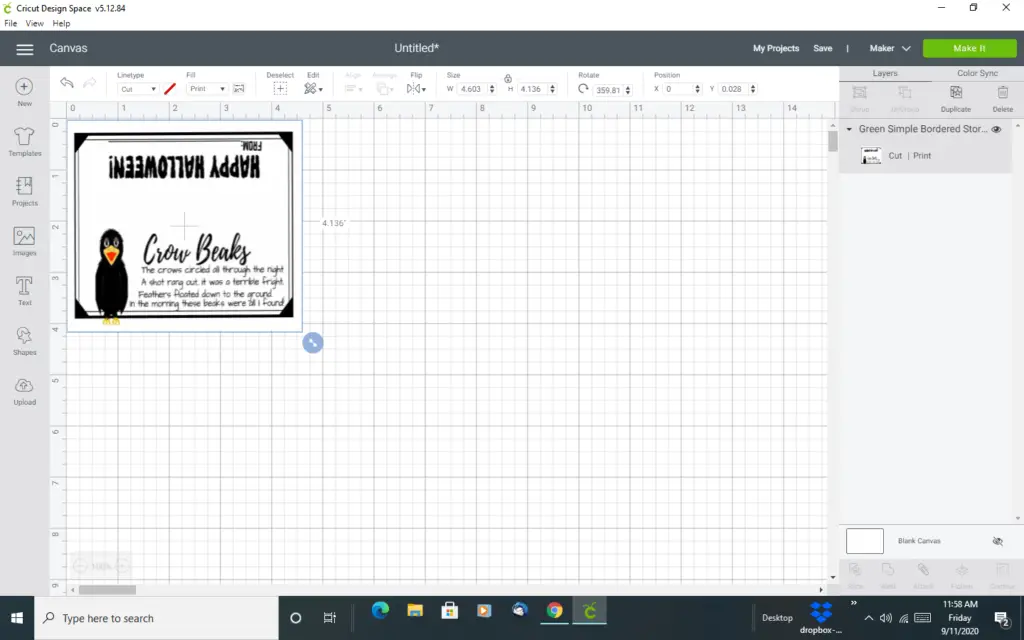Undo the last action
The image size is (1024, 640).
click(67, 83)
